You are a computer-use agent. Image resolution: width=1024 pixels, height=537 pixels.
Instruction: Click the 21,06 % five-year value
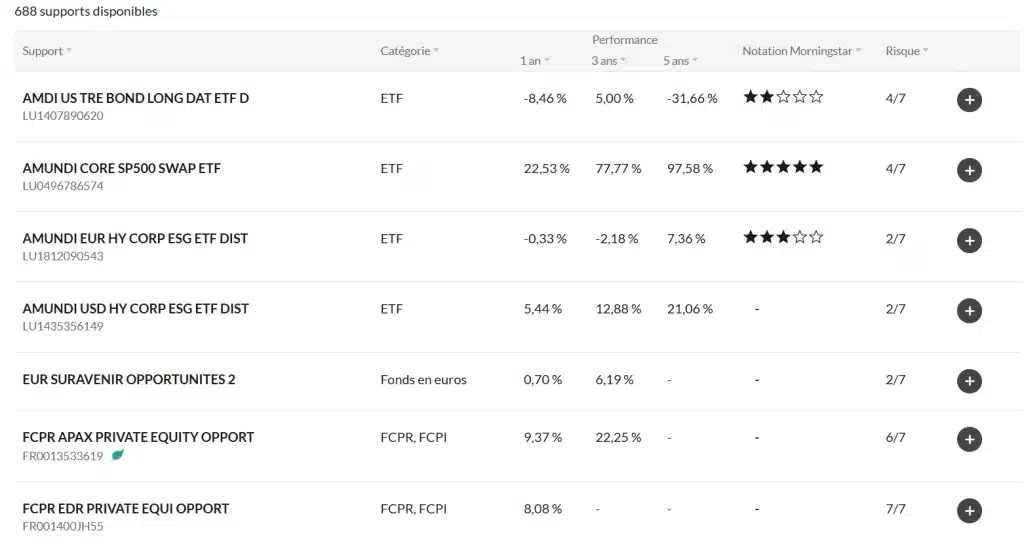click(690, 309)
